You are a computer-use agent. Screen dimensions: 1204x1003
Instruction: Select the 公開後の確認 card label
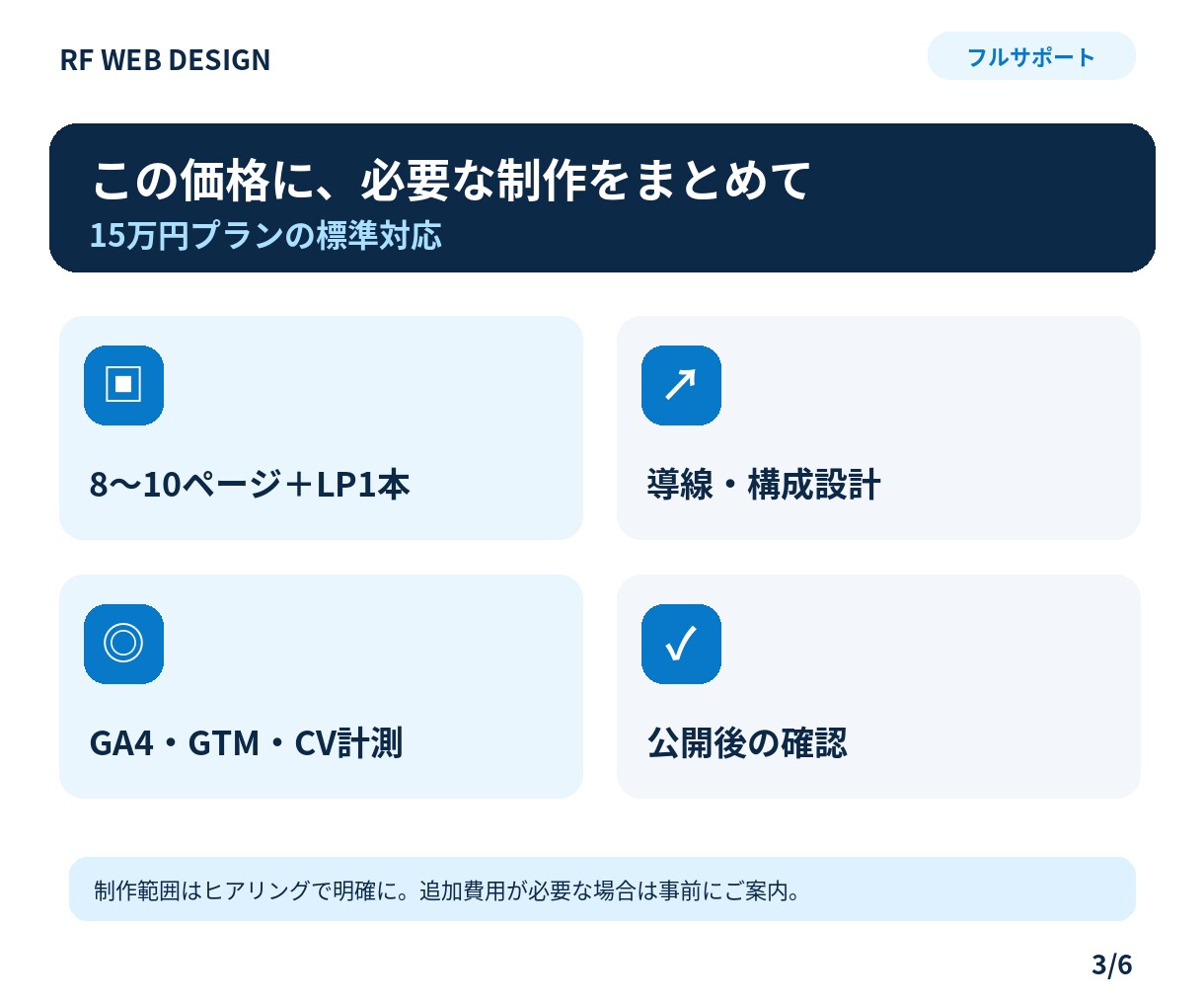[x=747, y=742]
